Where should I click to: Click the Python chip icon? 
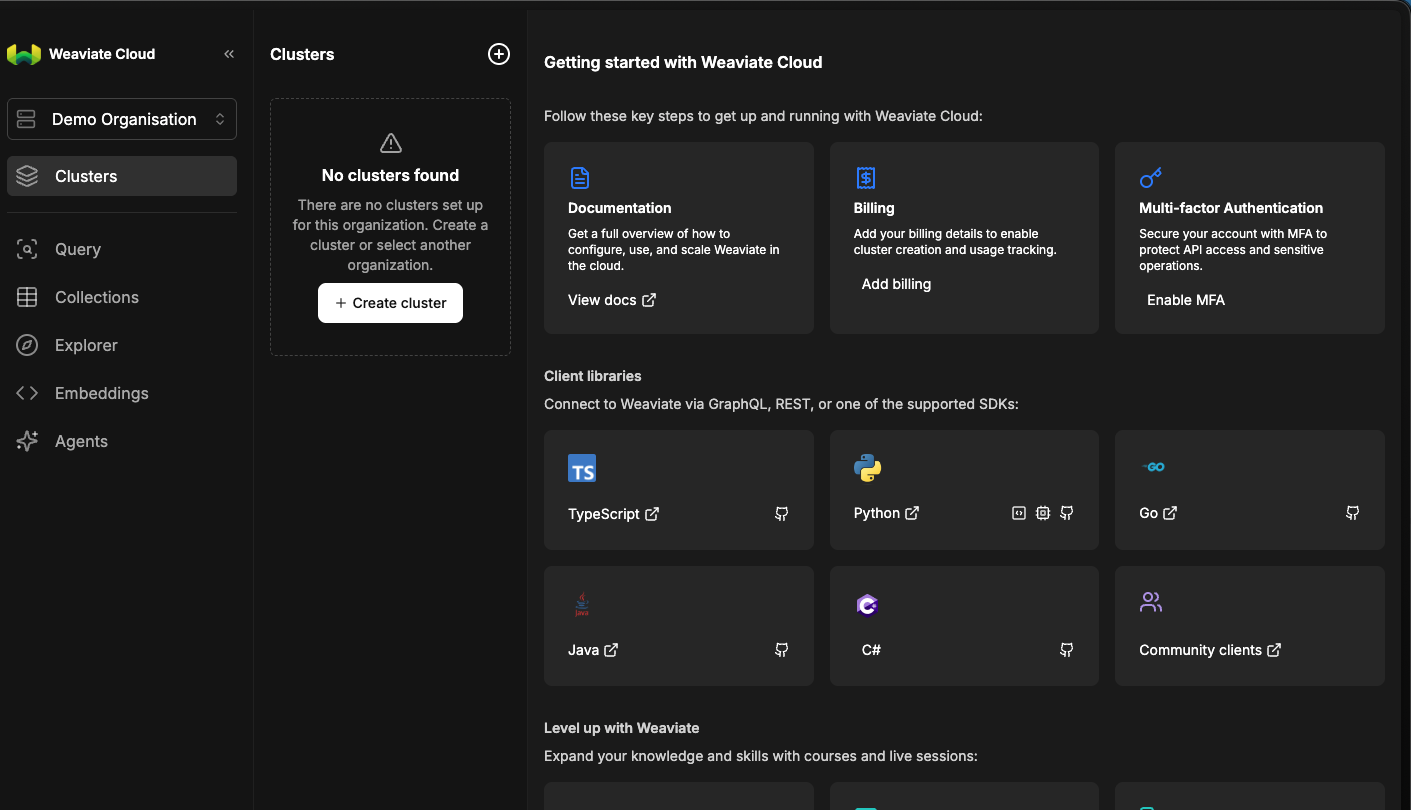tap(1043, 513)
